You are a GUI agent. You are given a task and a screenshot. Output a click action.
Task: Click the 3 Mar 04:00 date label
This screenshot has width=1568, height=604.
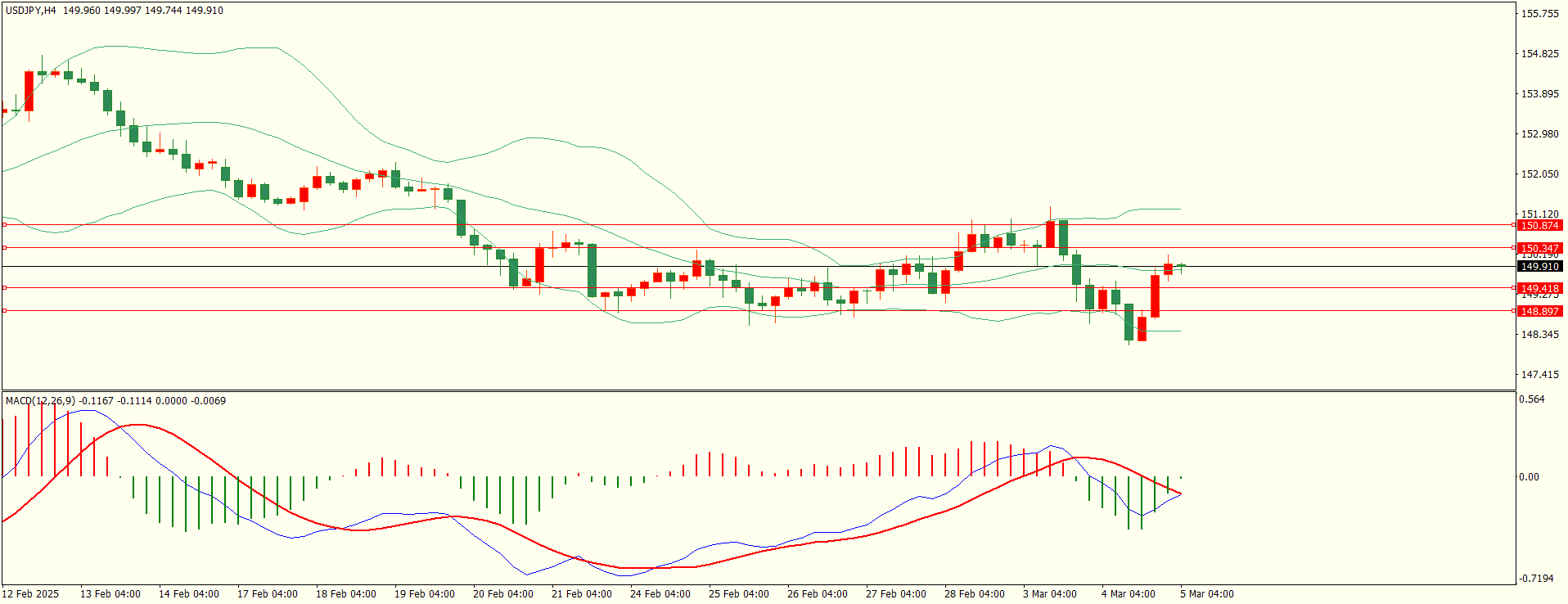[1050, 593]
